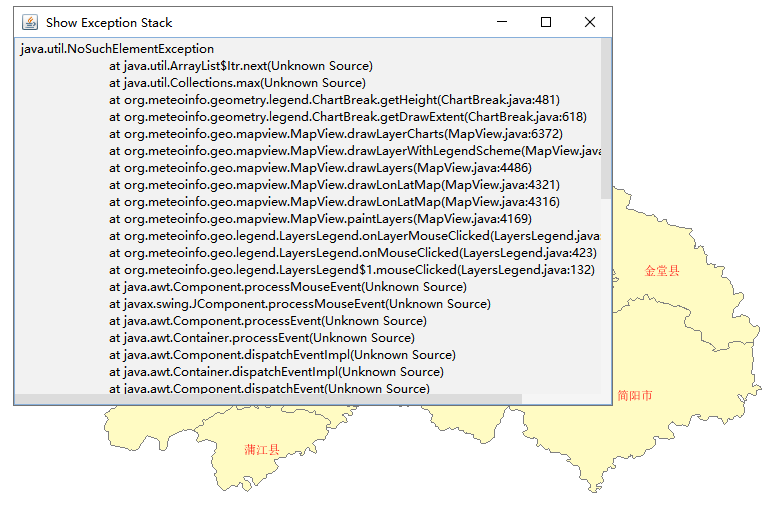Viewport: 780px width, 516px height.
Task: Select the LayersLegend$1.mouseClicked line
Action: 352,269
